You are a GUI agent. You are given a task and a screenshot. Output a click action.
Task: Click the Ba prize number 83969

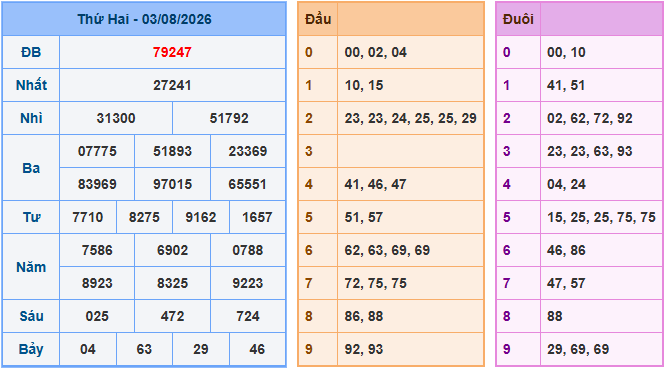tap(97, 184)
